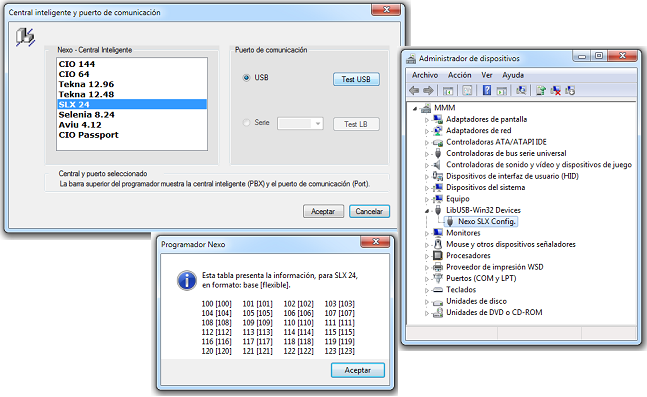Select CIO 64 in central list

coord(132,74)
